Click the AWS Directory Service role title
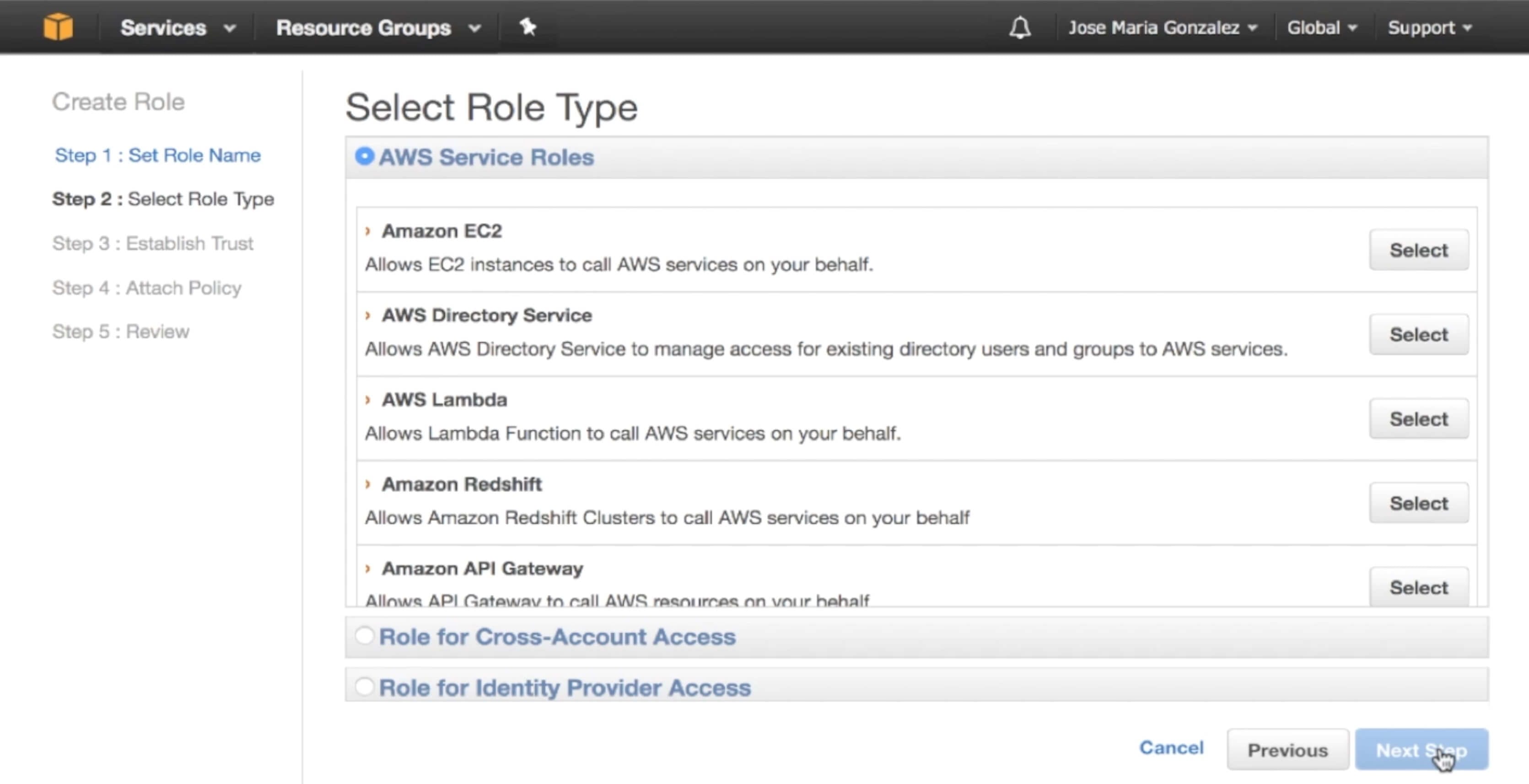Image resolution: width=1529 pixels, height=784 pixels. point(487,315)
